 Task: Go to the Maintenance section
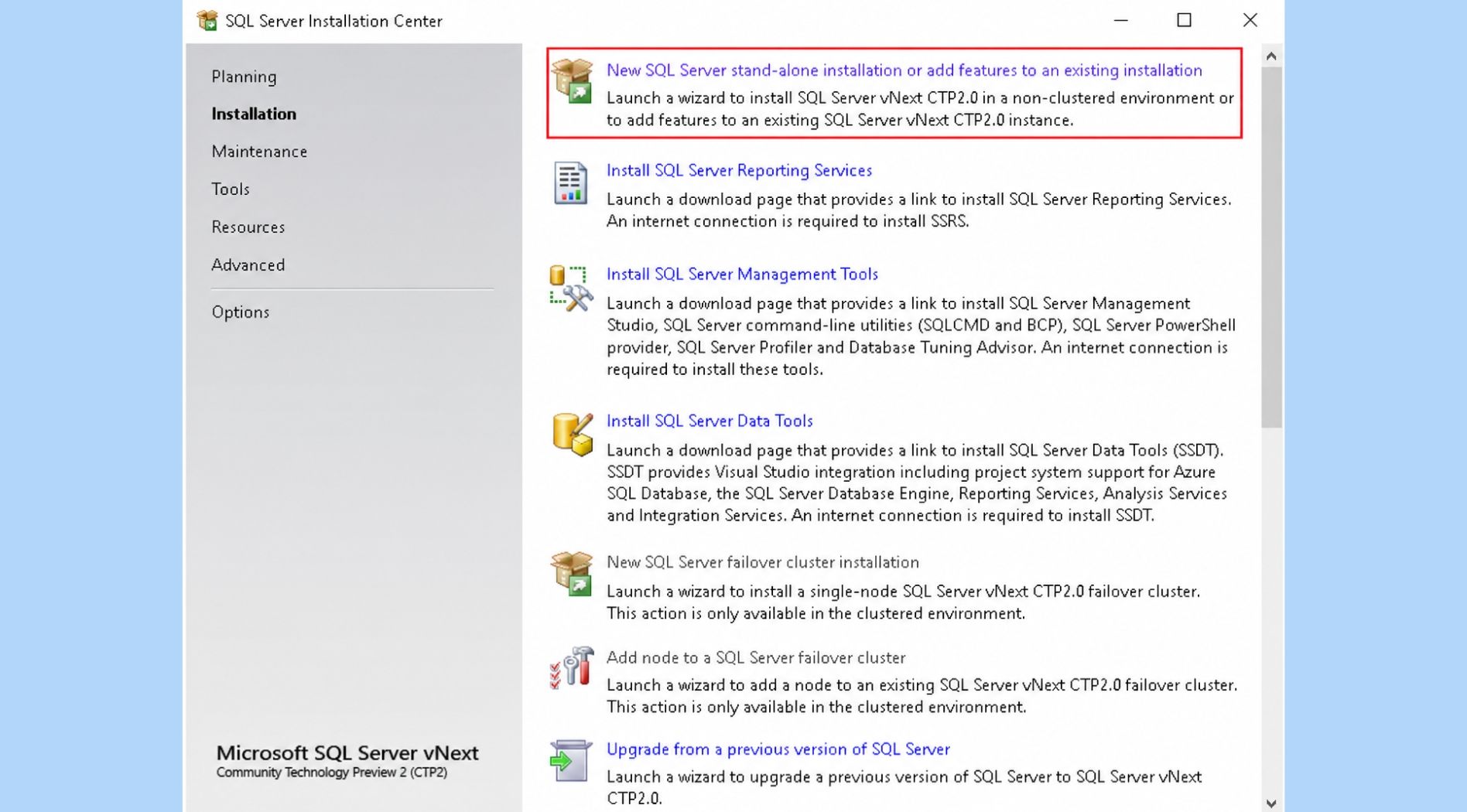[259, 152]
